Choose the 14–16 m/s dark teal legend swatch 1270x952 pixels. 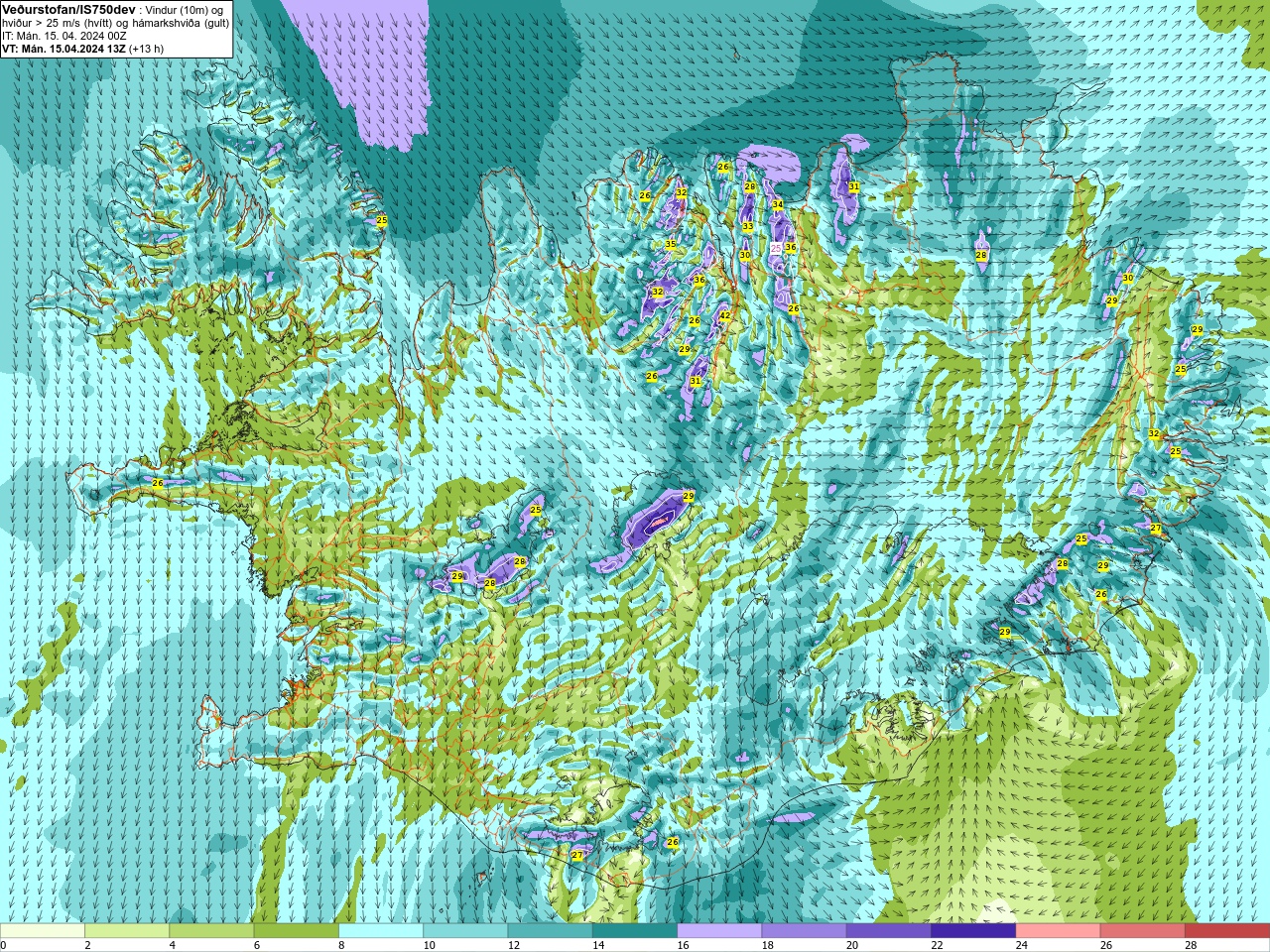coord(635,931)
